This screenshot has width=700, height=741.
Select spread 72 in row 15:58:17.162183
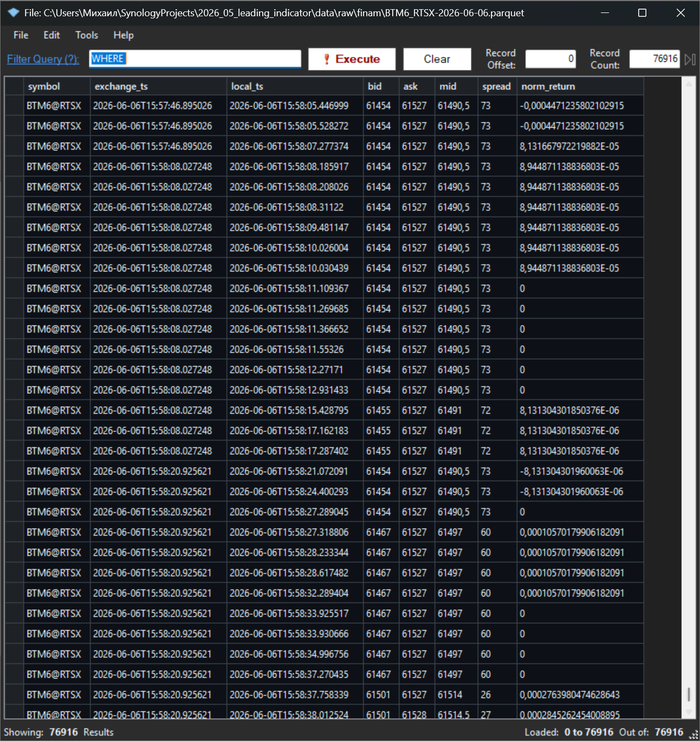497,431
